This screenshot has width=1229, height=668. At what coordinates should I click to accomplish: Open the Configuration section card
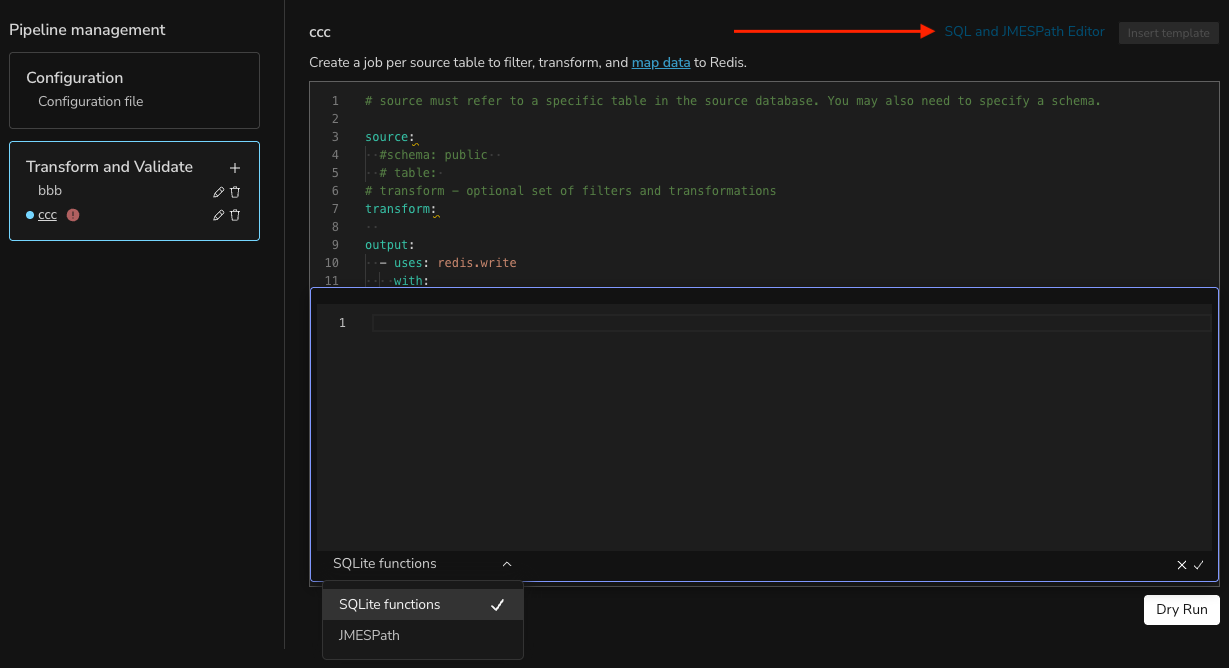click(x=75, y=78)
